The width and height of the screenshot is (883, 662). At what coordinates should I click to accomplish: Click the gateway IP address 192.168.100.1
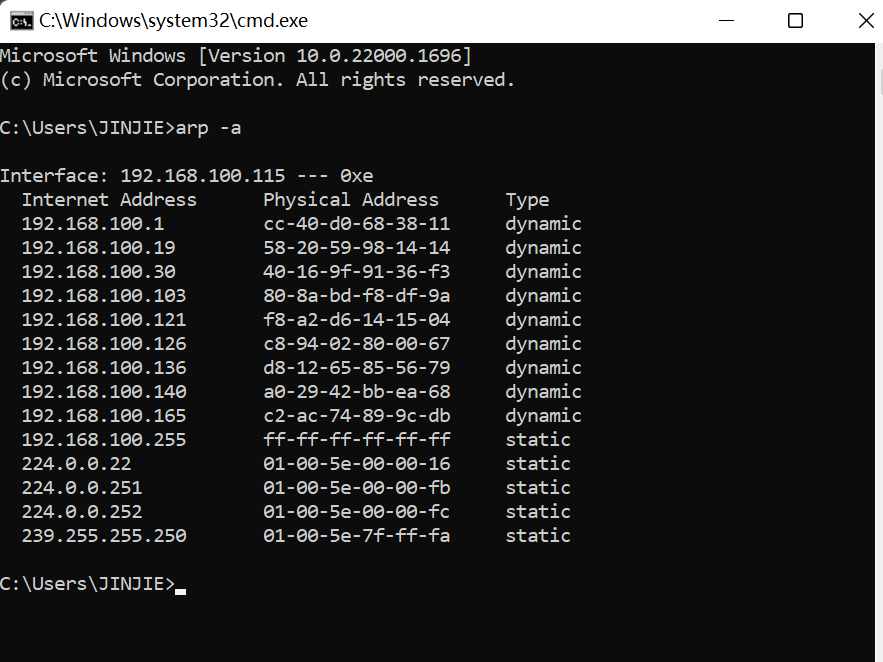pyautogui.click(x=93, y=224)
